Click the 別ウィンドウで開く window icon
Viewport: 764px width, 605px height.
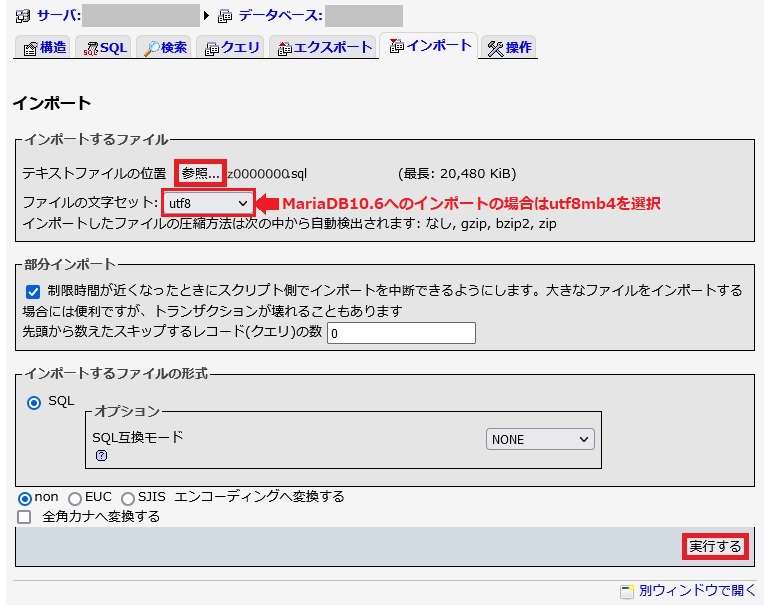pyautogui.click(x=627, y=591)
